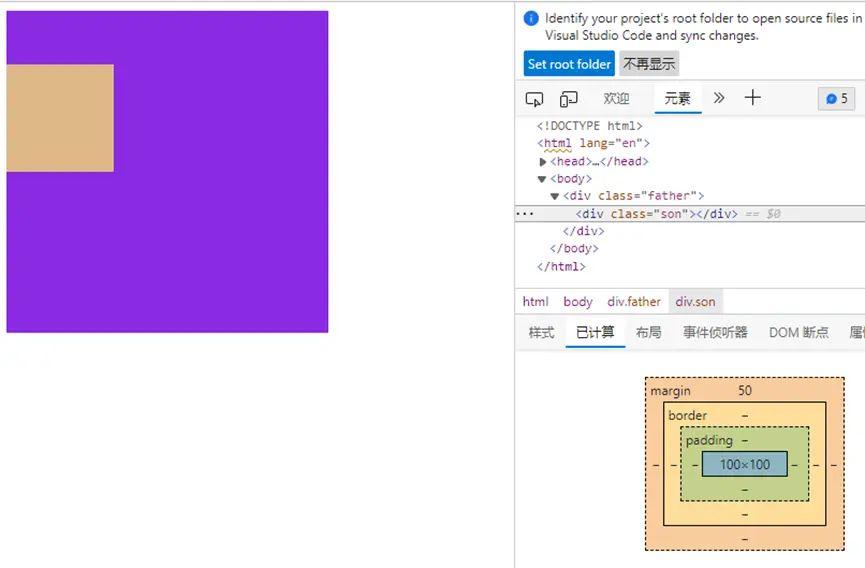Click the padding label in box model
The height and width of the screenshot is (568, 865).
point(709,441)
